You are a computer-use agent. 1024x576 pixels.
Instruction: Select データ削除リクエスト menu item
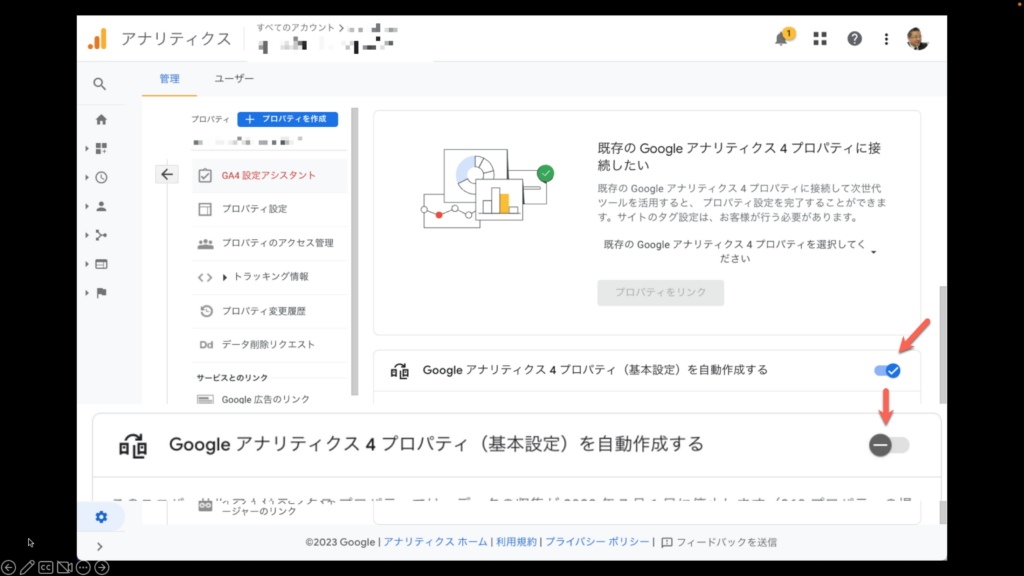tap(269, 345)
